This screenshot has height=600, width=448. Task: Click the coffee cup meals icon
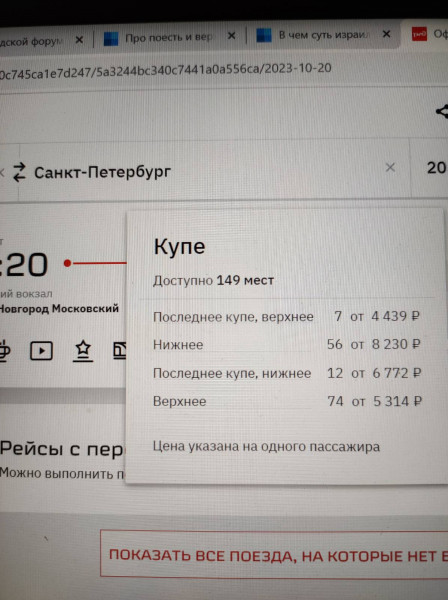click(5, 350)
